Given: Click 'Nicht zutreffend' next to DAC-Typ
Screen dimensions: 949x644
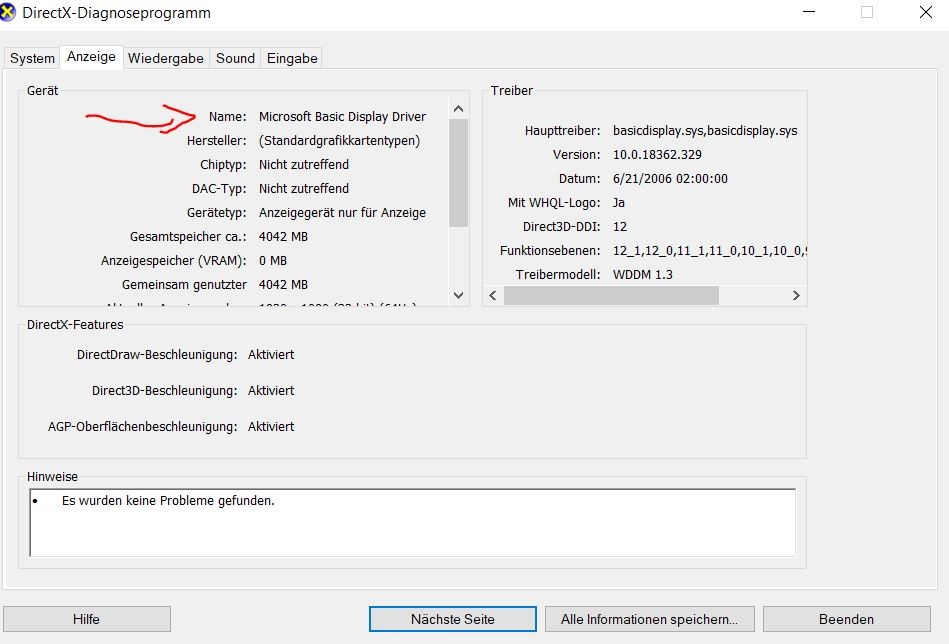Looking at the screenshot, I should pyautogui.click(x=304, y=189).
